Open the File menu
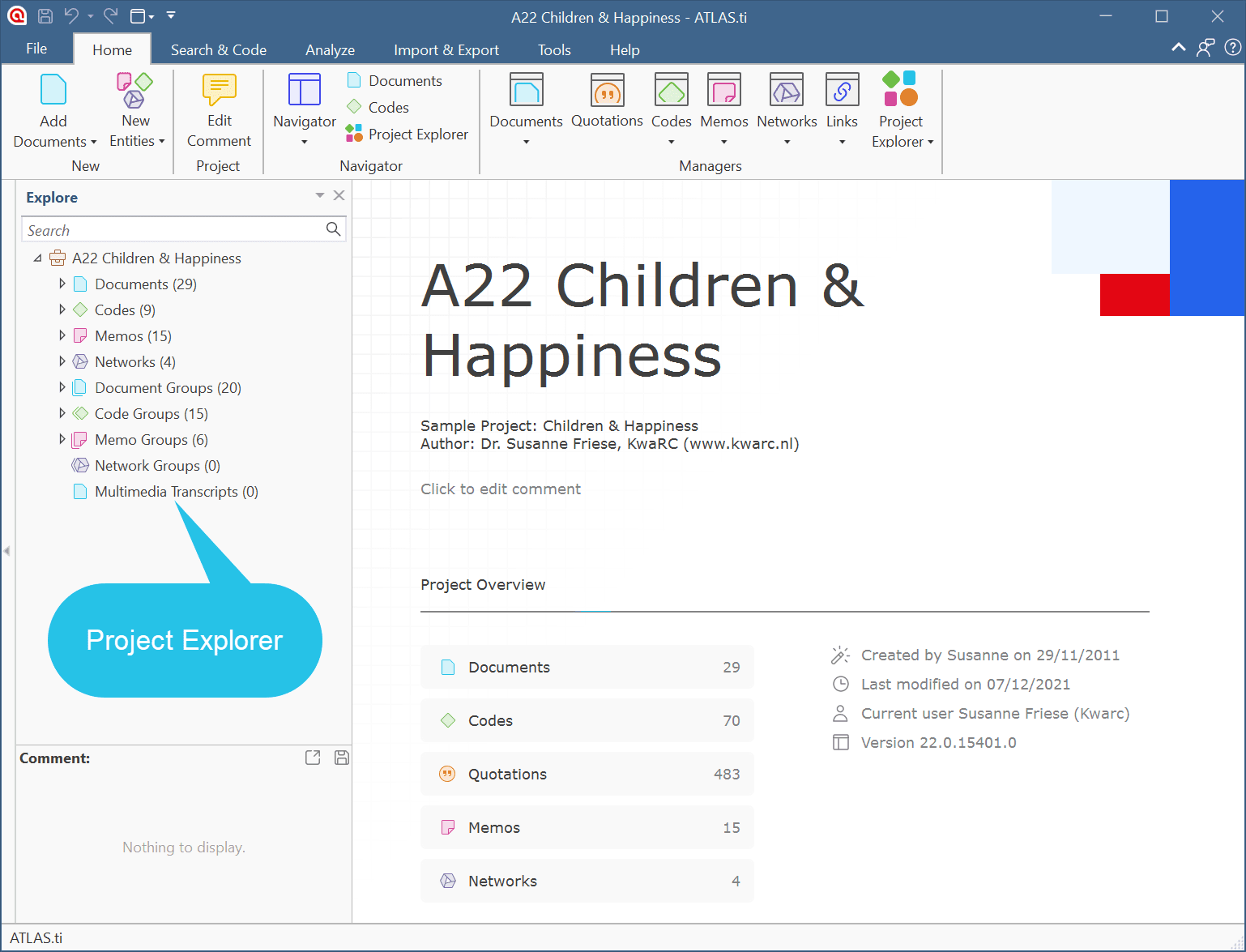Screen dimensions: 1246x952 coord(36,49)
